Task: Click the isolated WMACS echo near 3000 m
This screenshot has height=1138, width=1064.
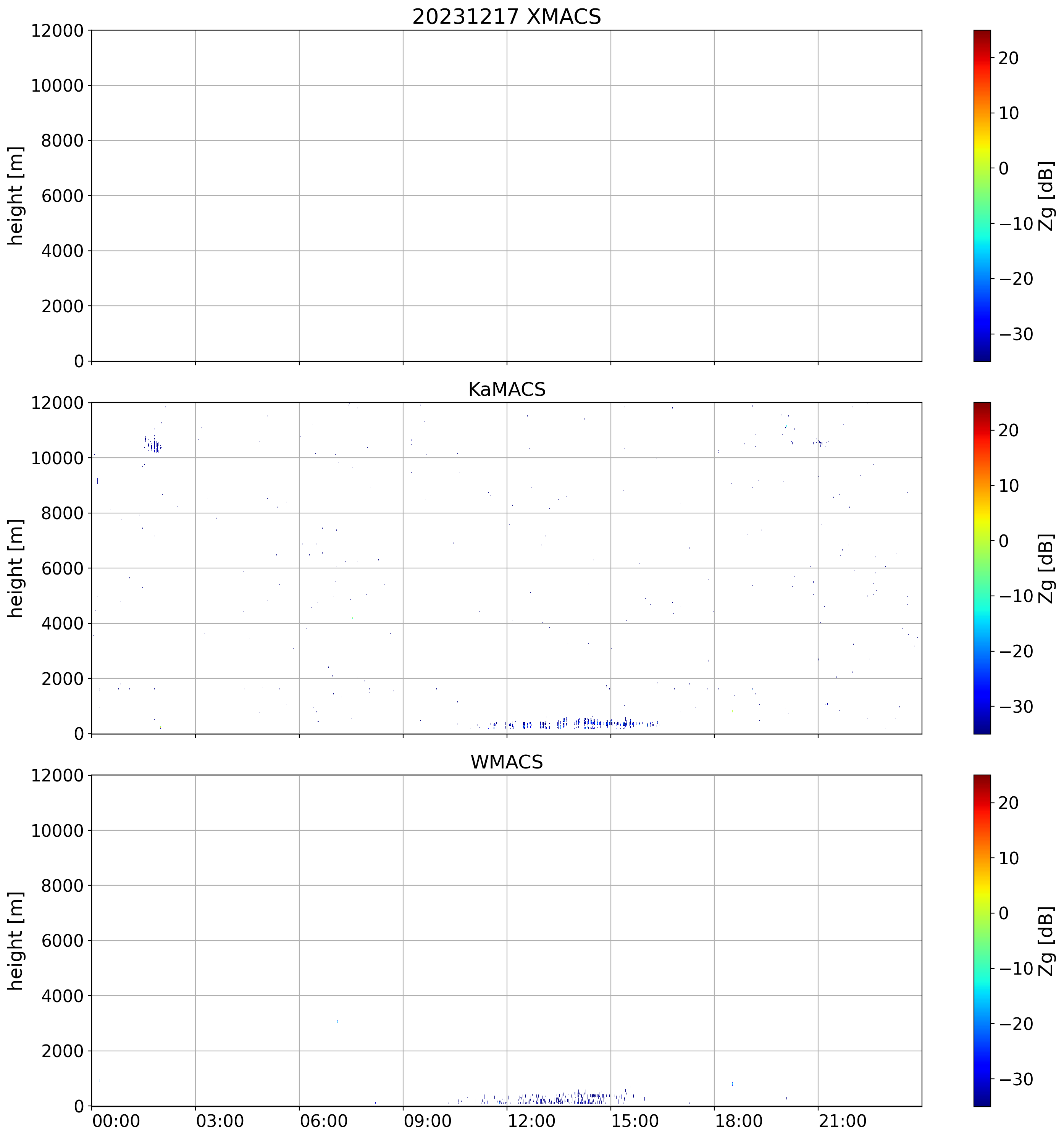Action: (x=338, y=1021)
